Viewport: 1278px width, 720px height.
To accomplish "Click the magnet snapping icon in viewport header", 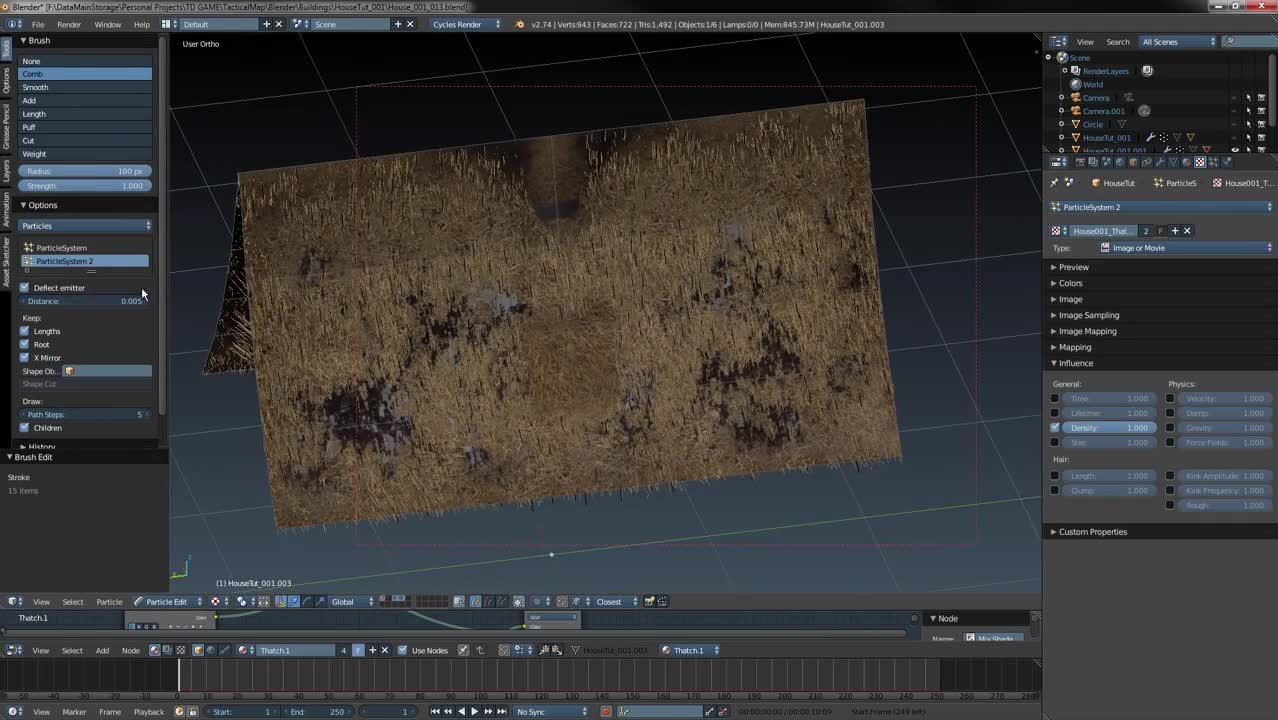I will click(563, 602).
